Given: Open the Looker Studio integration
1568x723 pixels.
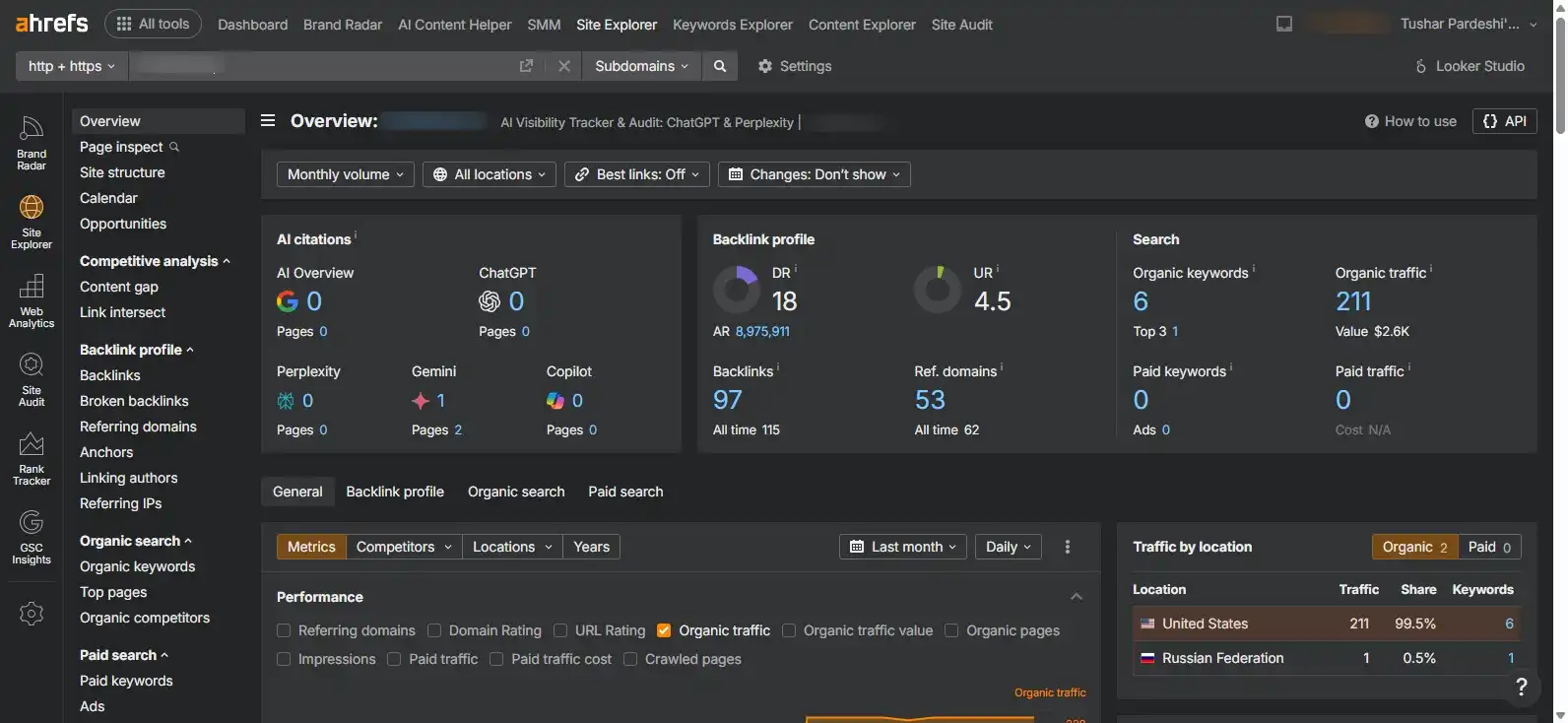Looking at the screenshot, I should (x=1470, y=66).
